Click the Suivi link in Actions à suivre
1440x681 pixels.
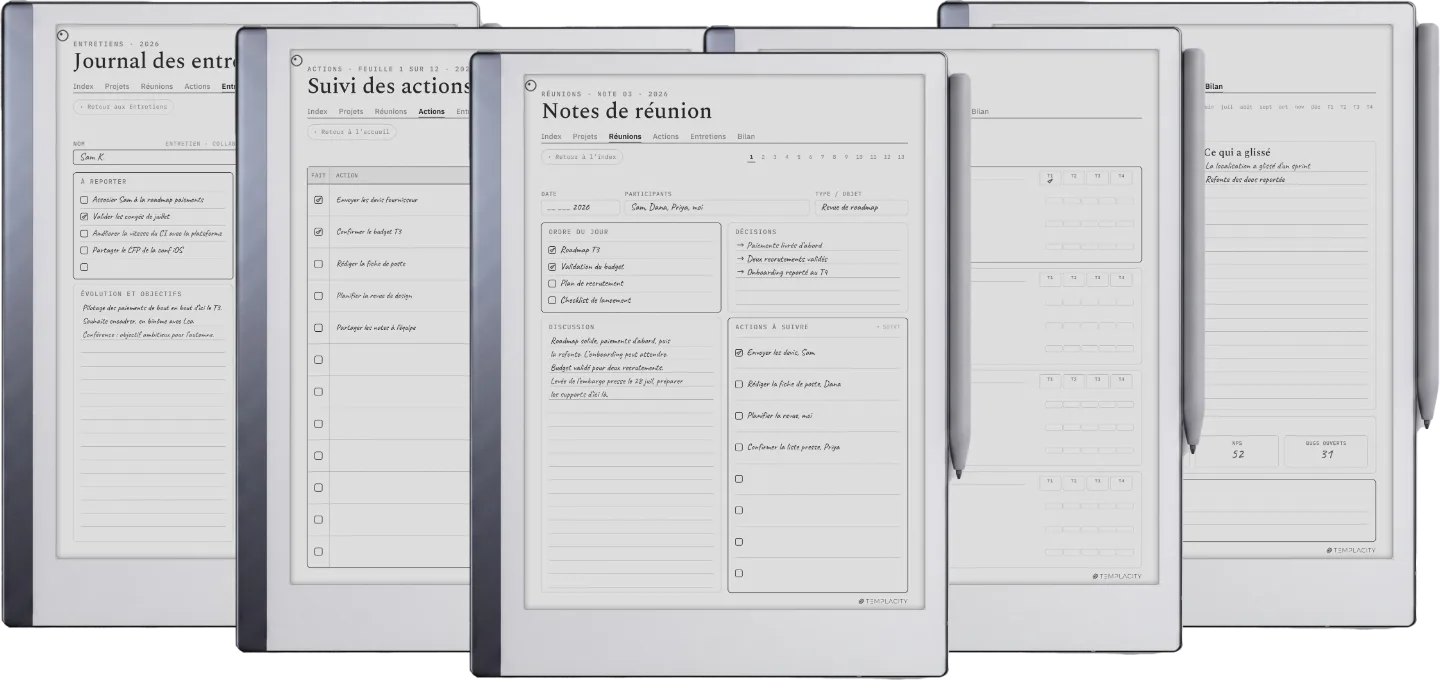point(888,327)
